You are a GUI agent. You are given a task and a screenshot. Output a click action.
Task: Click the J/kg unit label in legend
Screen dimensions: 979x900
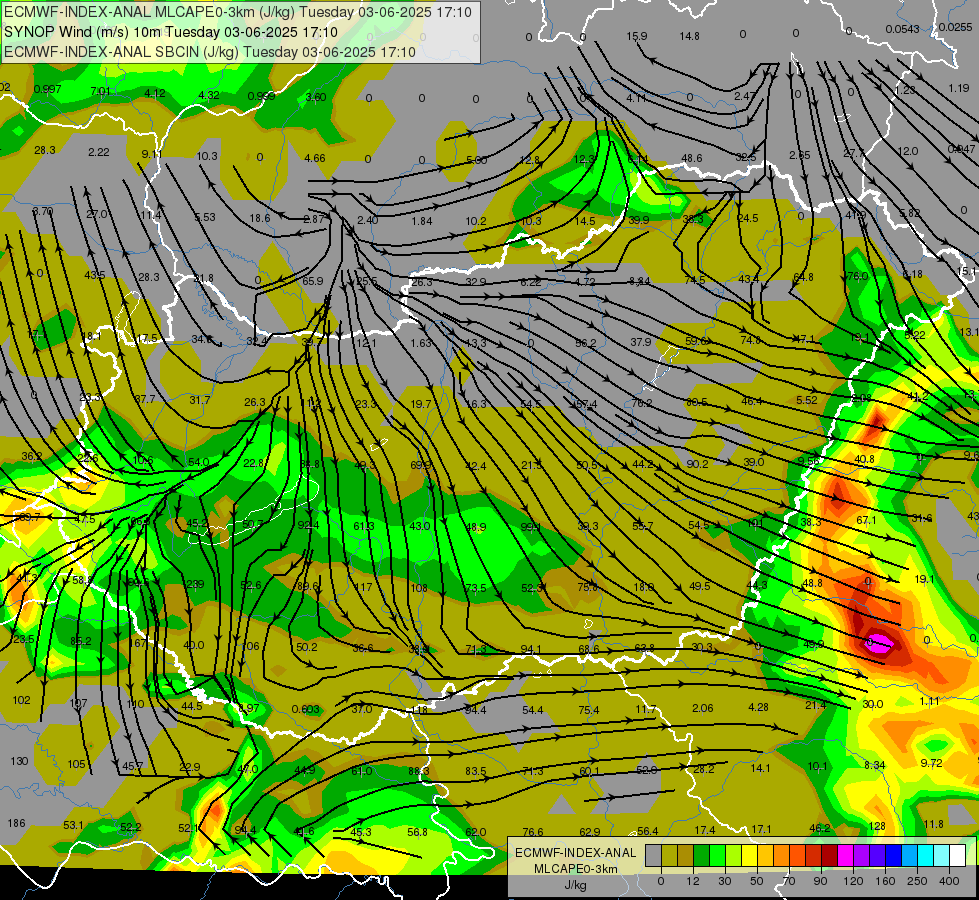pos(575,885)
